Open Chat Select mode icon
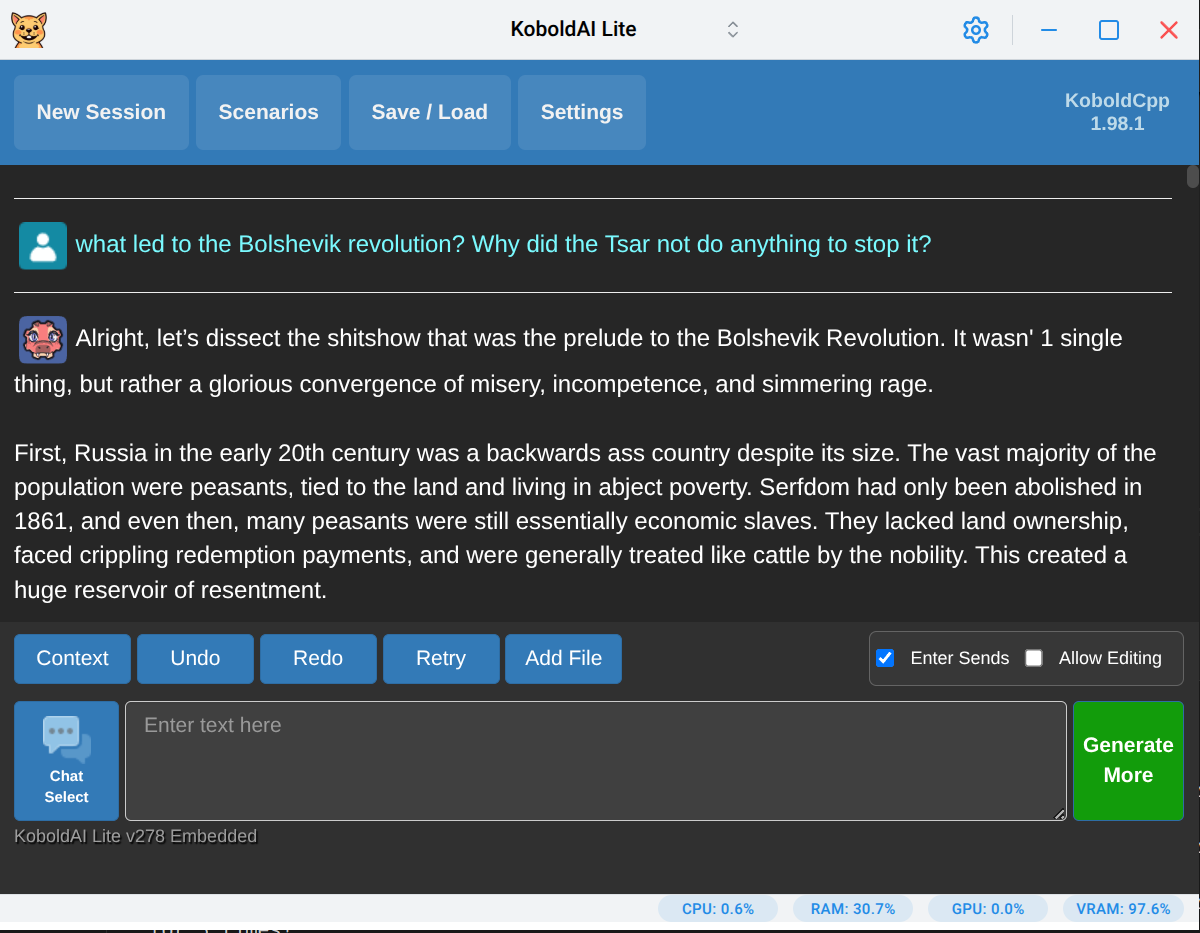 coord(67,761)
